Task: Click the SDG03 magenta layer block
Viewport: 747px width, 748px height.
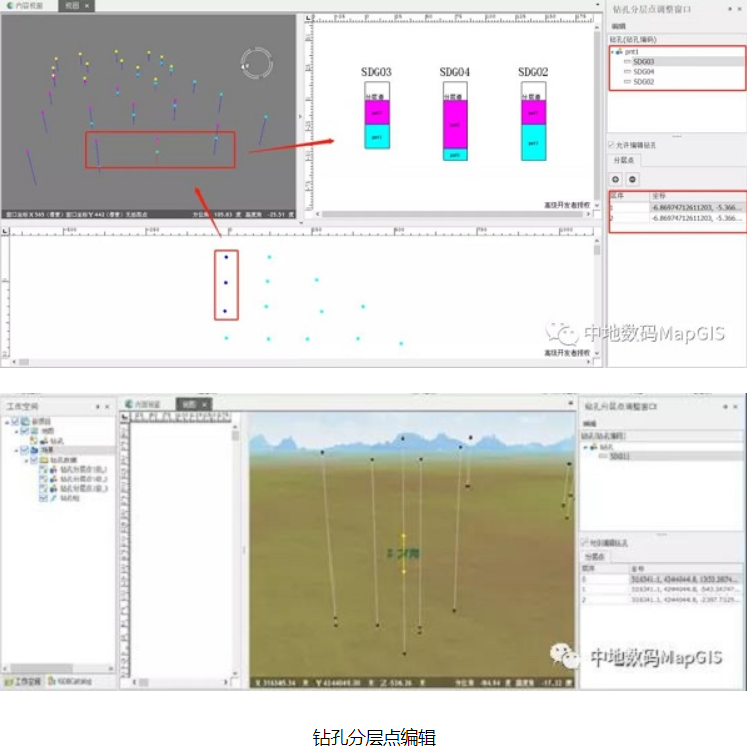Action: (x=377, y=113)
